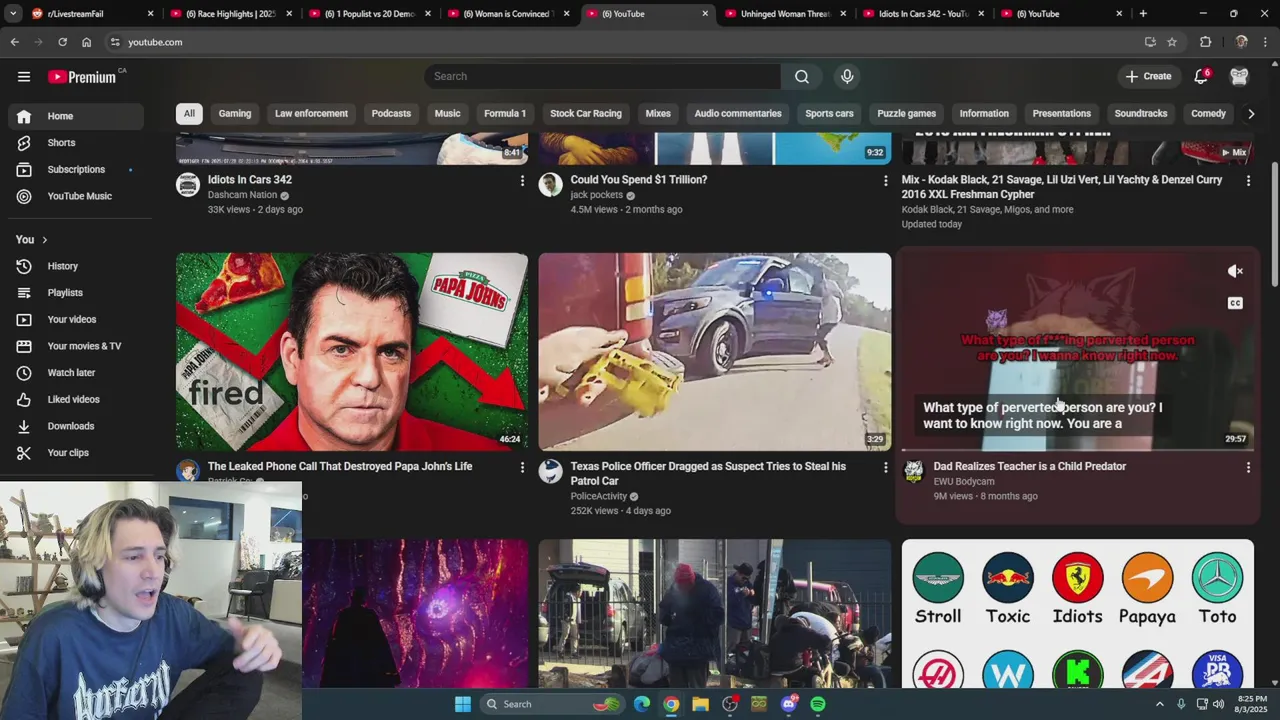Image resolution: width=1280 pixels, height=720 pixels.
Task: Go to Subscriptions in the sidebar
Action: coord(76,169)
